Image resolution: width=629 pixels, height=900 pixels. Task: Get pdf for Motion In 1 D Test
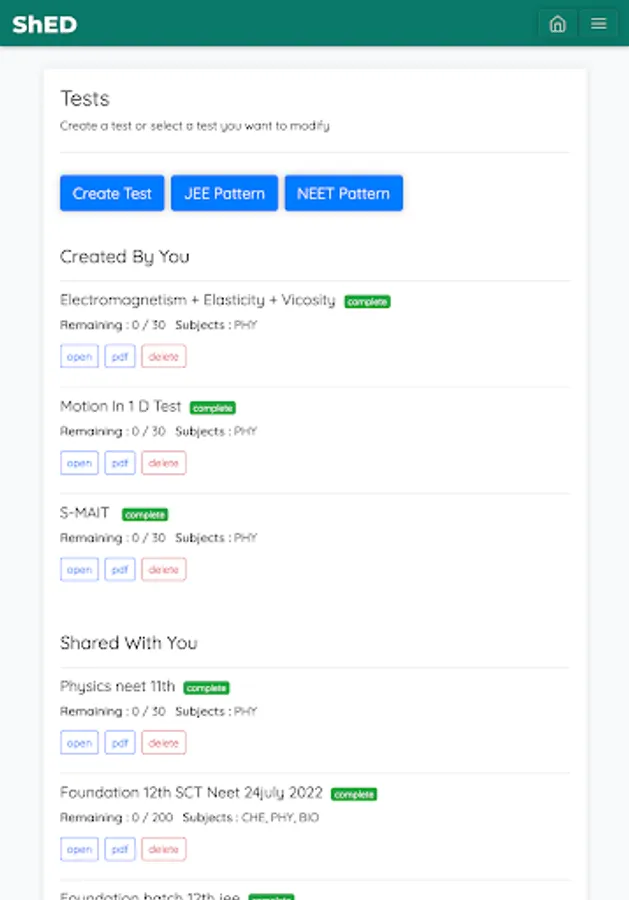coord(120,463)
